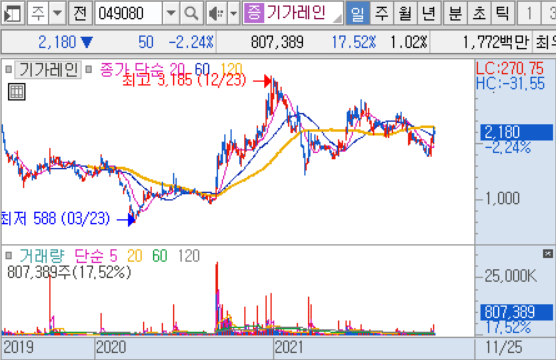556x360 pixels.
Task: Switch to the 월 monthly chart period
Action: [405, 13]
